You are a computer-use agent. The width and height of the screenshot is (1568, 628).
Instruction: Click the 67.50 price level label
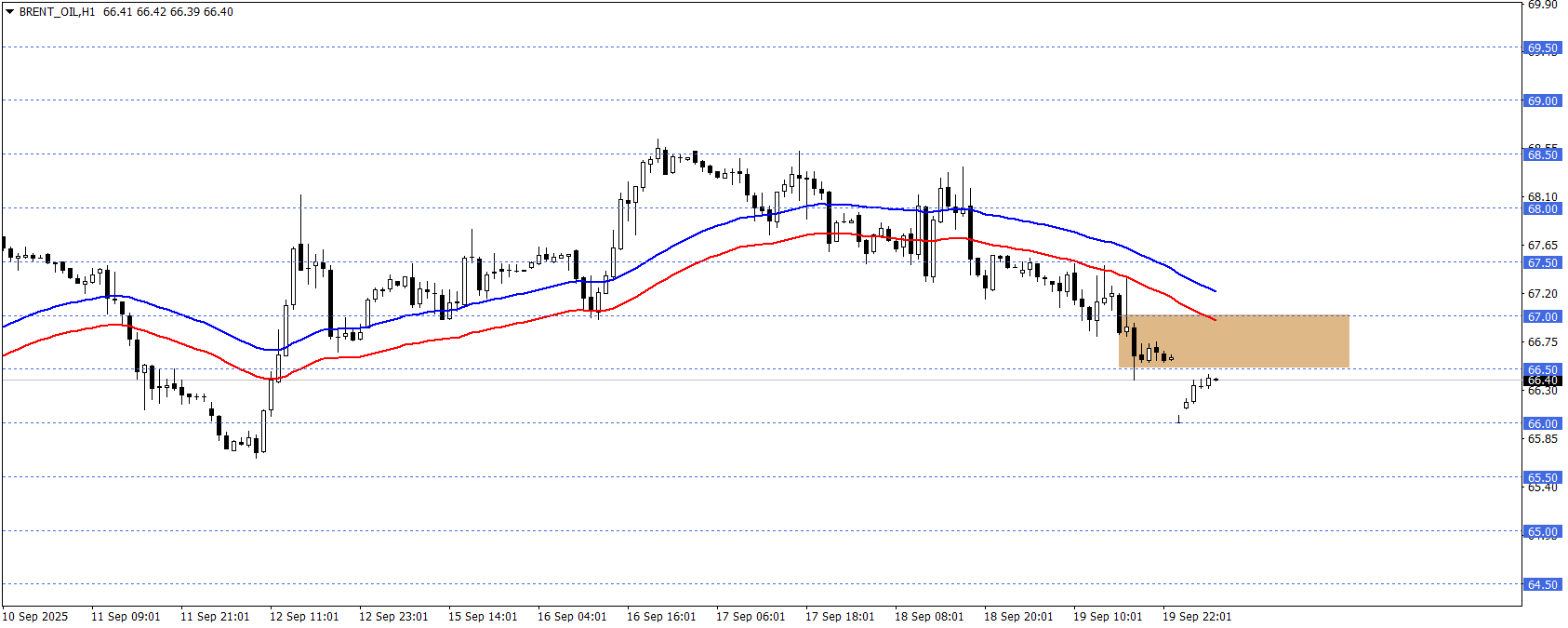1542,262
